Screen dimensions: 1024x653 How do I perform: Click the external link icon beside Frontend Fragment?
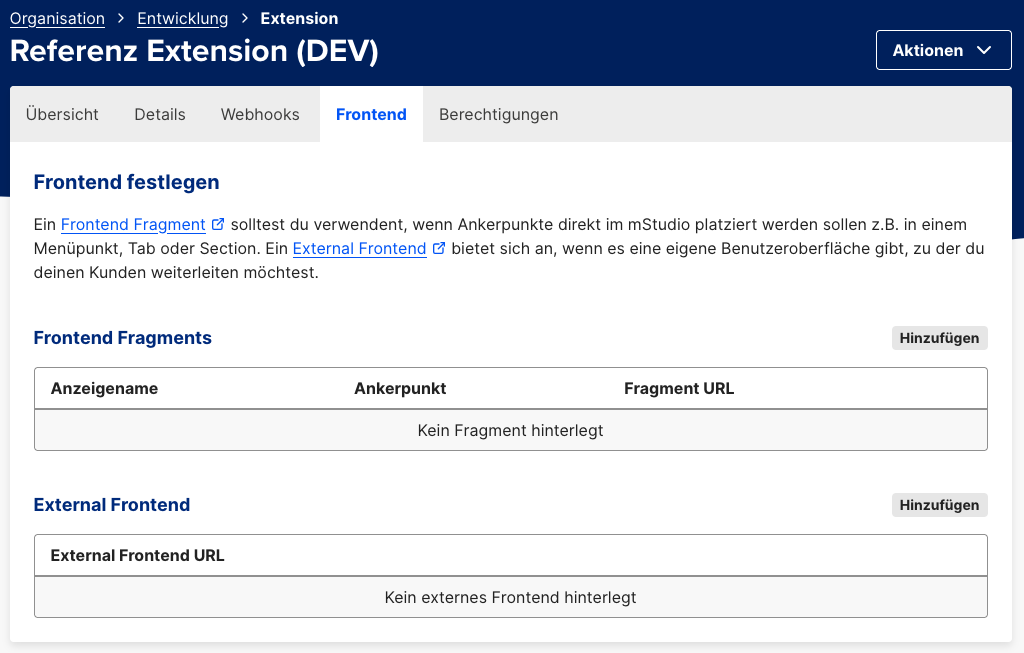[218, 224]
